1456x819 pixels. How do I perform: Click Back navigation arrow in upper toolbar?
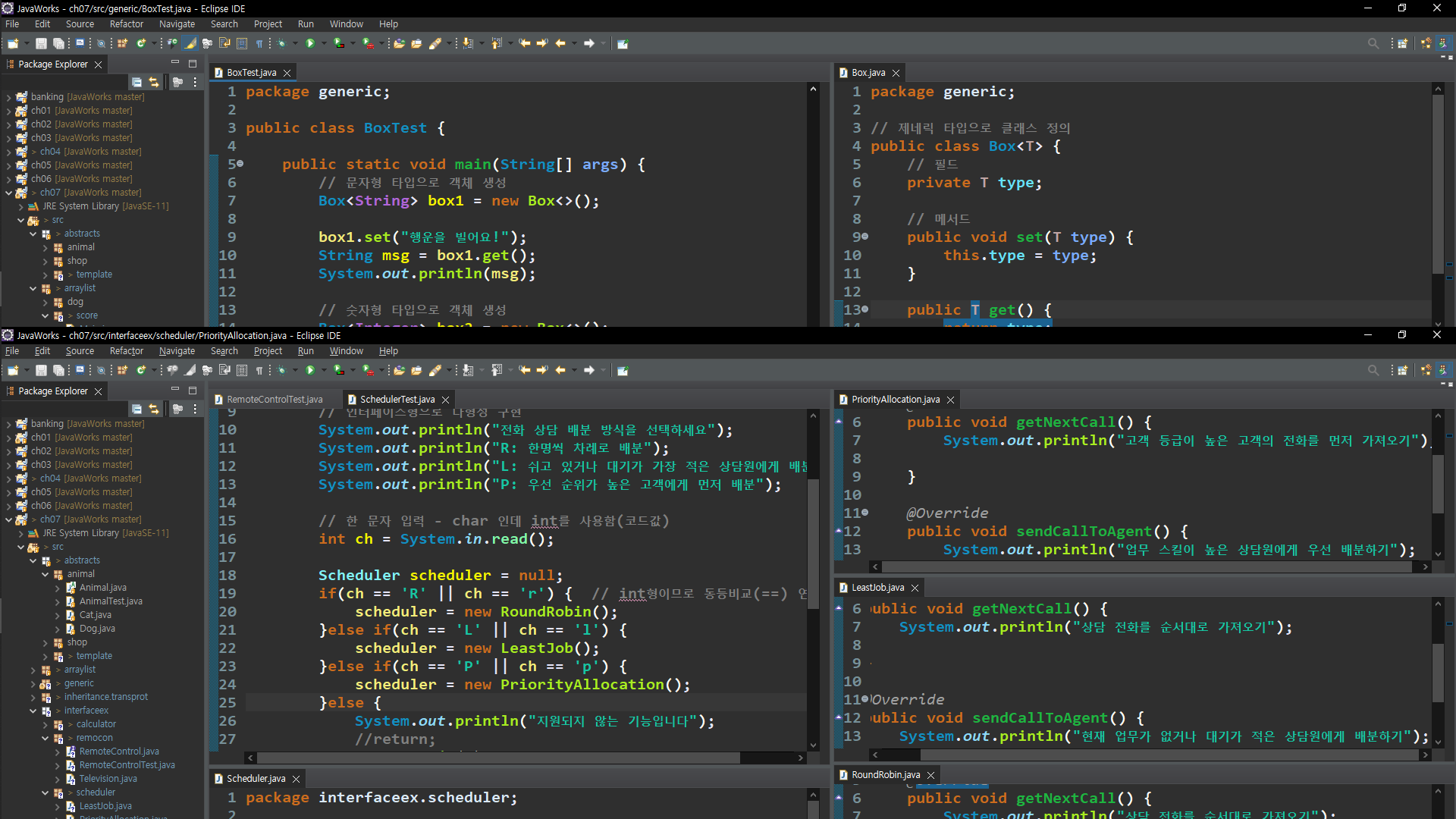[x=560, y=43]
